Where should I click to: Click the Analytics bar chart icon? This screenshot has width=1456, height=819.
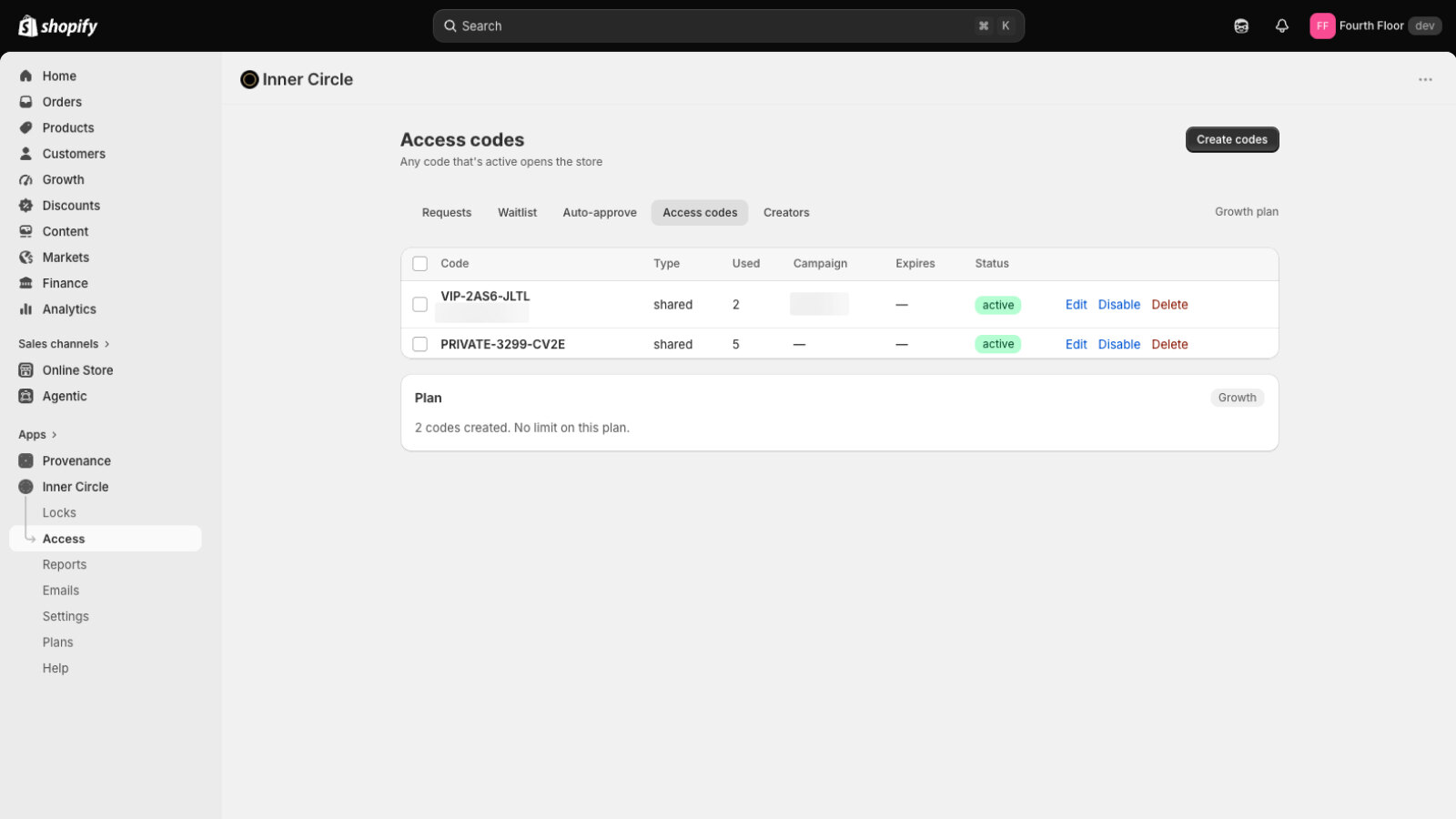[x=25, y=309]
